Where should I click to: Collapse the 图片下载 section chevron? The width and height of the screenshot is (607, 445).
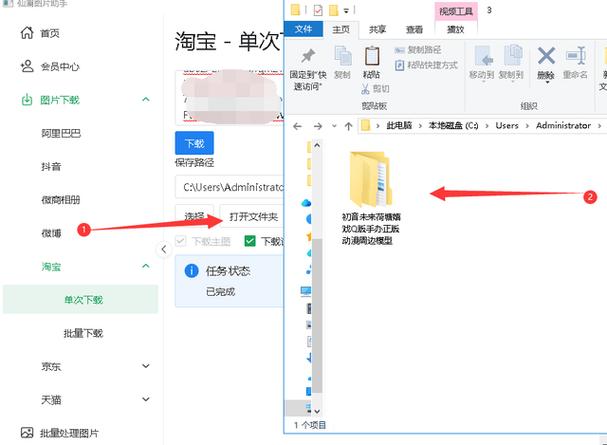click(146, 100)
